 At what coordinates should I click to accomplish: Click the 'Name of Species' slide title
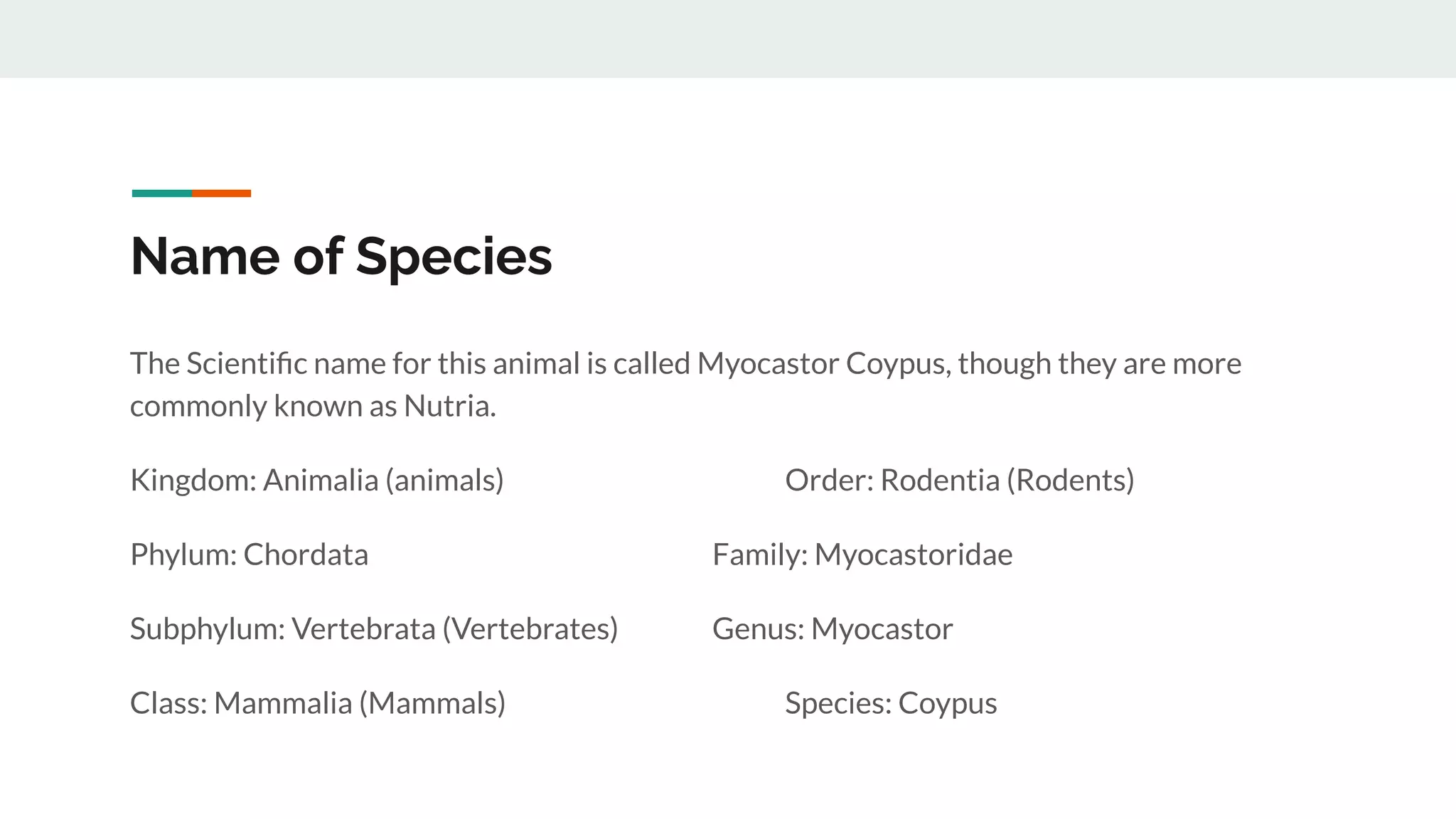pyautogui.click(x=341, y=257)
